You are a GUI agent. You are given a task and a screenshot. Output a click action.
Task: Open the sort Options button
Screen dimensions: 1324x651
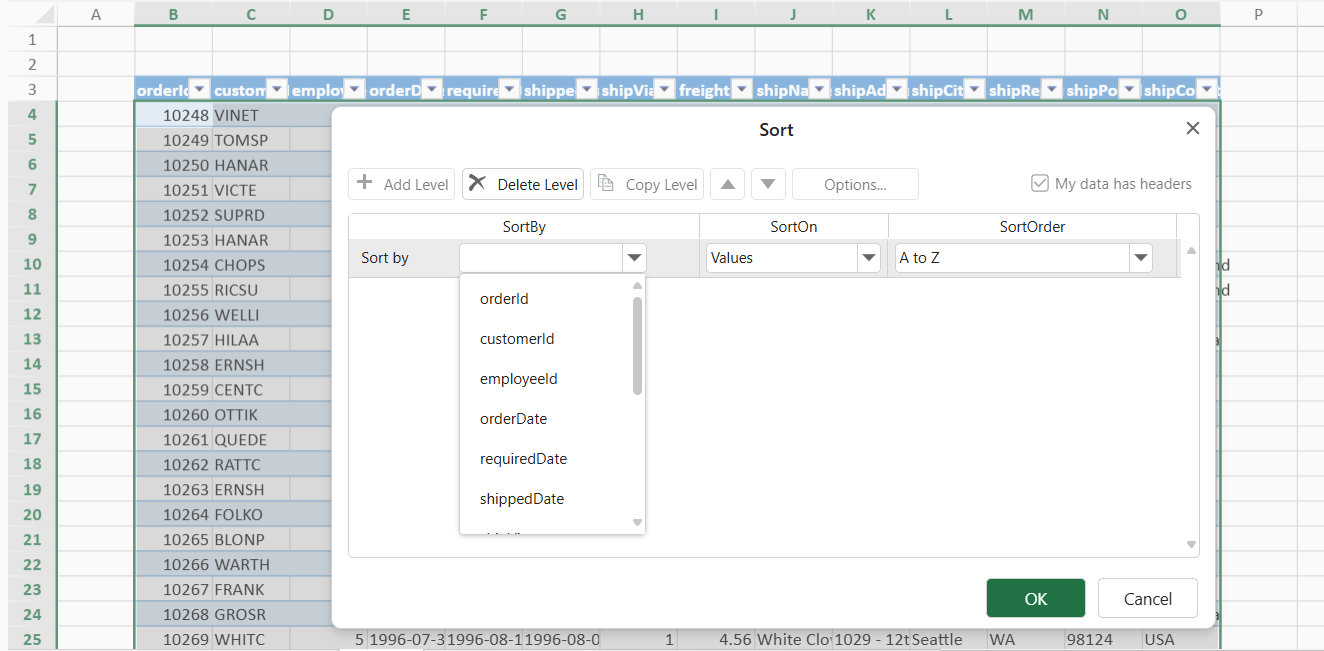(855, 184)
